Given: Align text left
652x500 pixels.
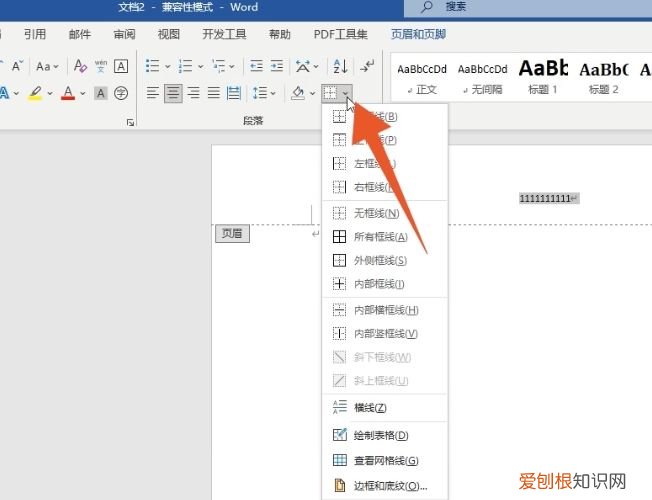Looking at the screenshot, I should pyautogui.click(x=153, y=93).
